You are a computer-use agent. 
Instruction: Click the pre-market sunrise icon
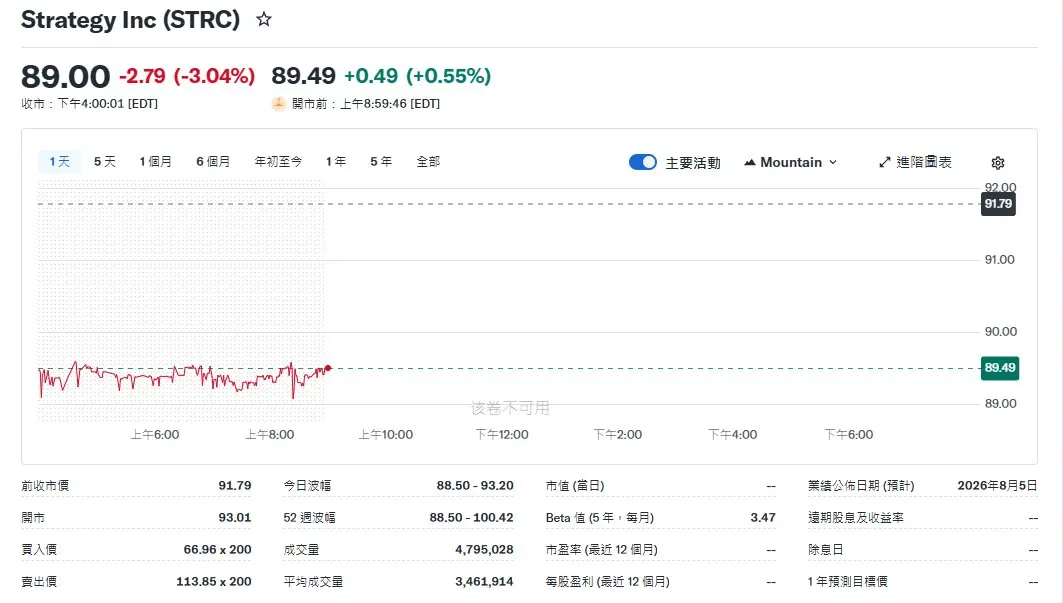point(278,104)
